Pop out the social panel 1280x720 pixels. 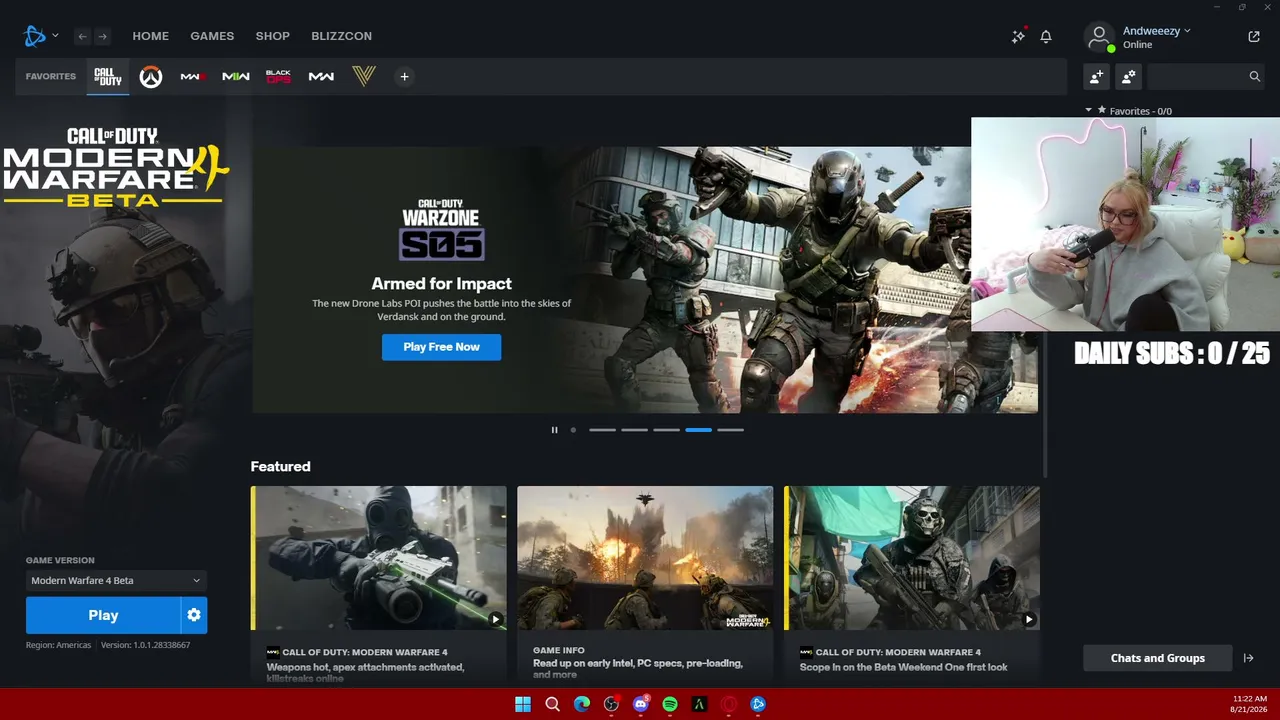pos(1254,36)
